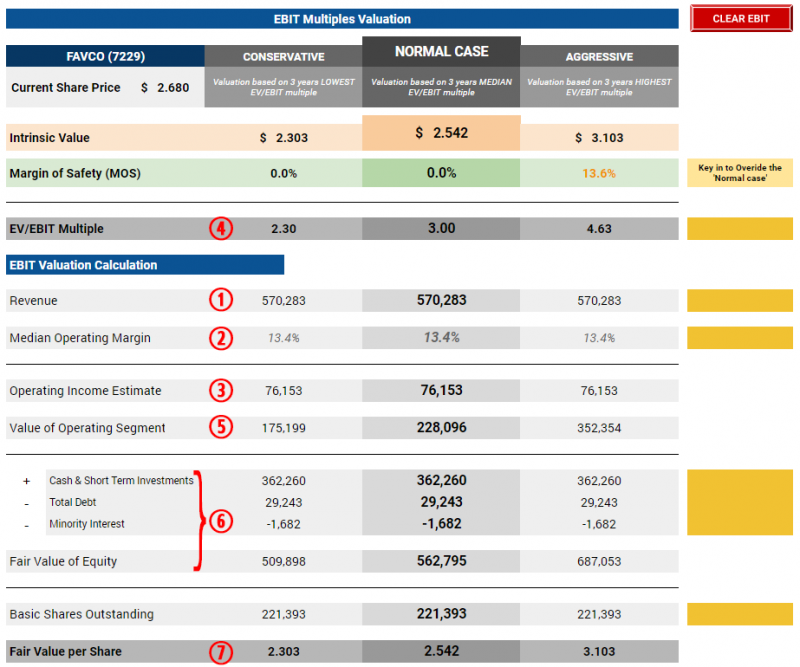Click the yellow override box beside Total Debt section
This screenshot has height=667, width=800.
[x=738, y=500]
